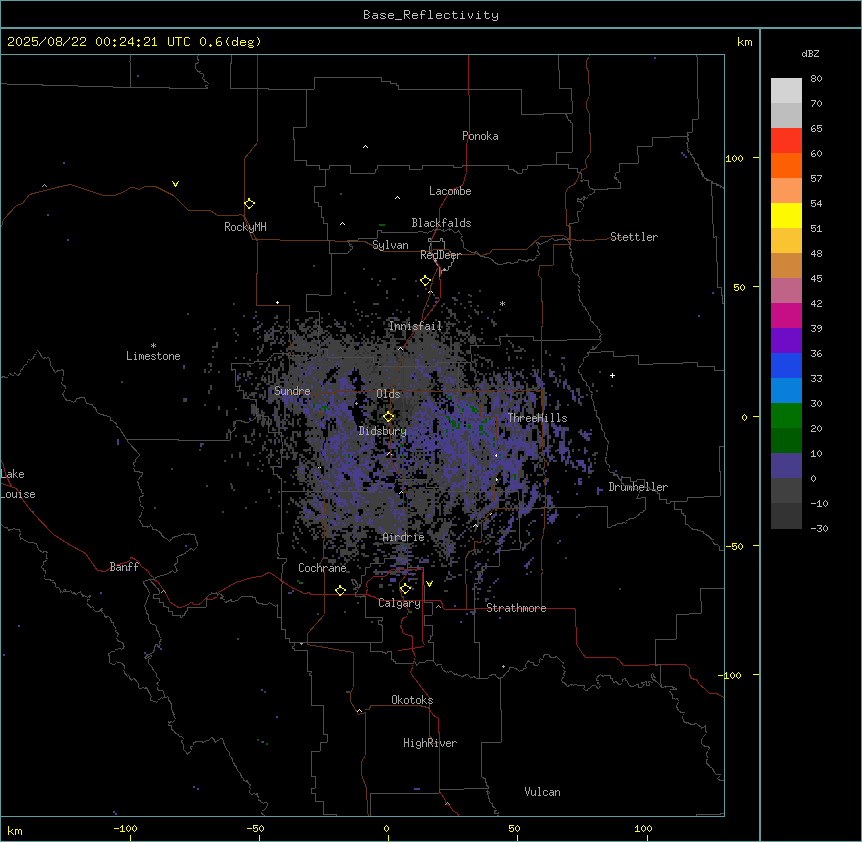This screenshot has width=862, height=842.
Task: Select the Sundre label
Action: tap(292, 391)
